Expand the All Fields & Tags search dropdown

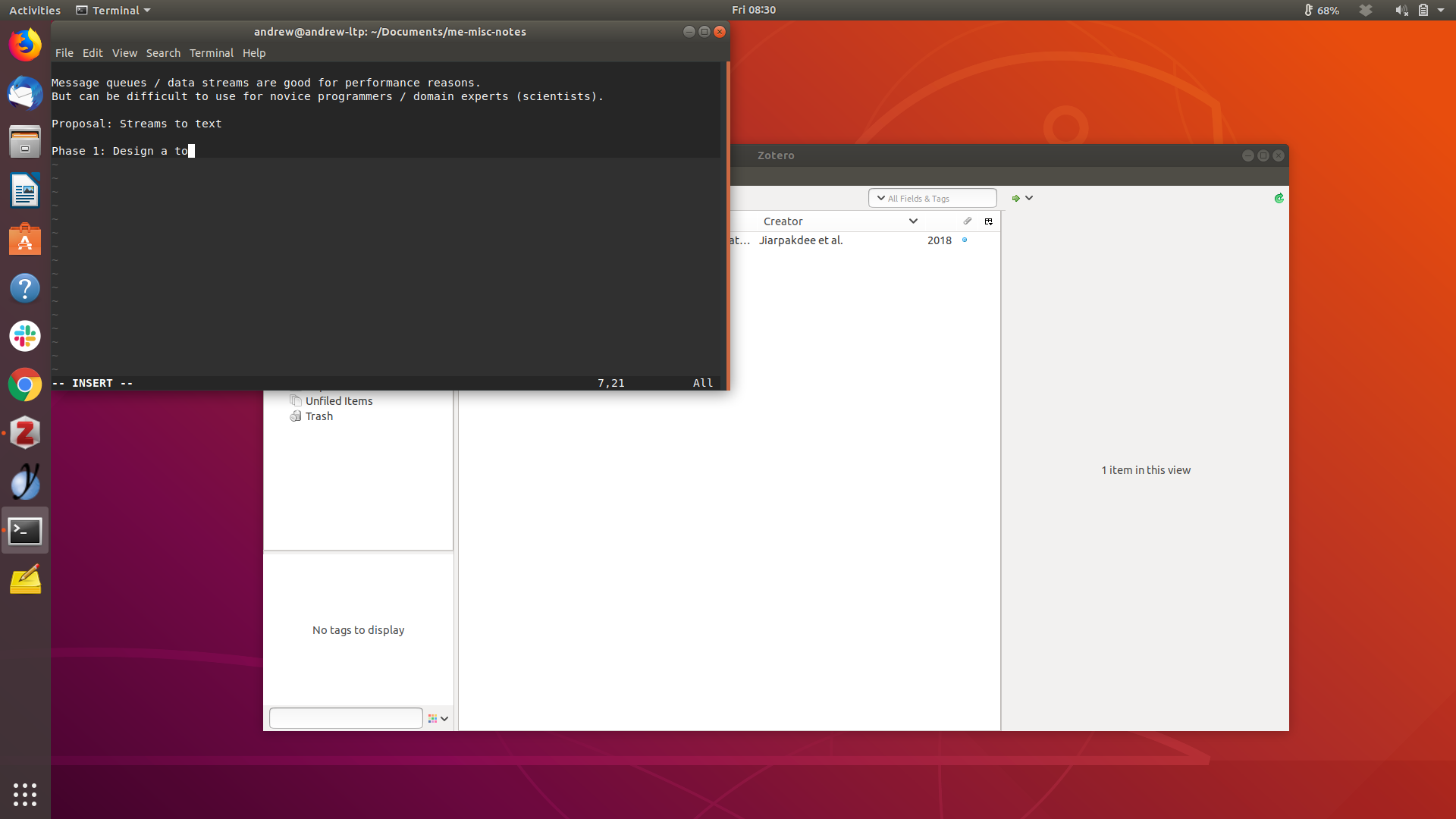coord(881,198)
